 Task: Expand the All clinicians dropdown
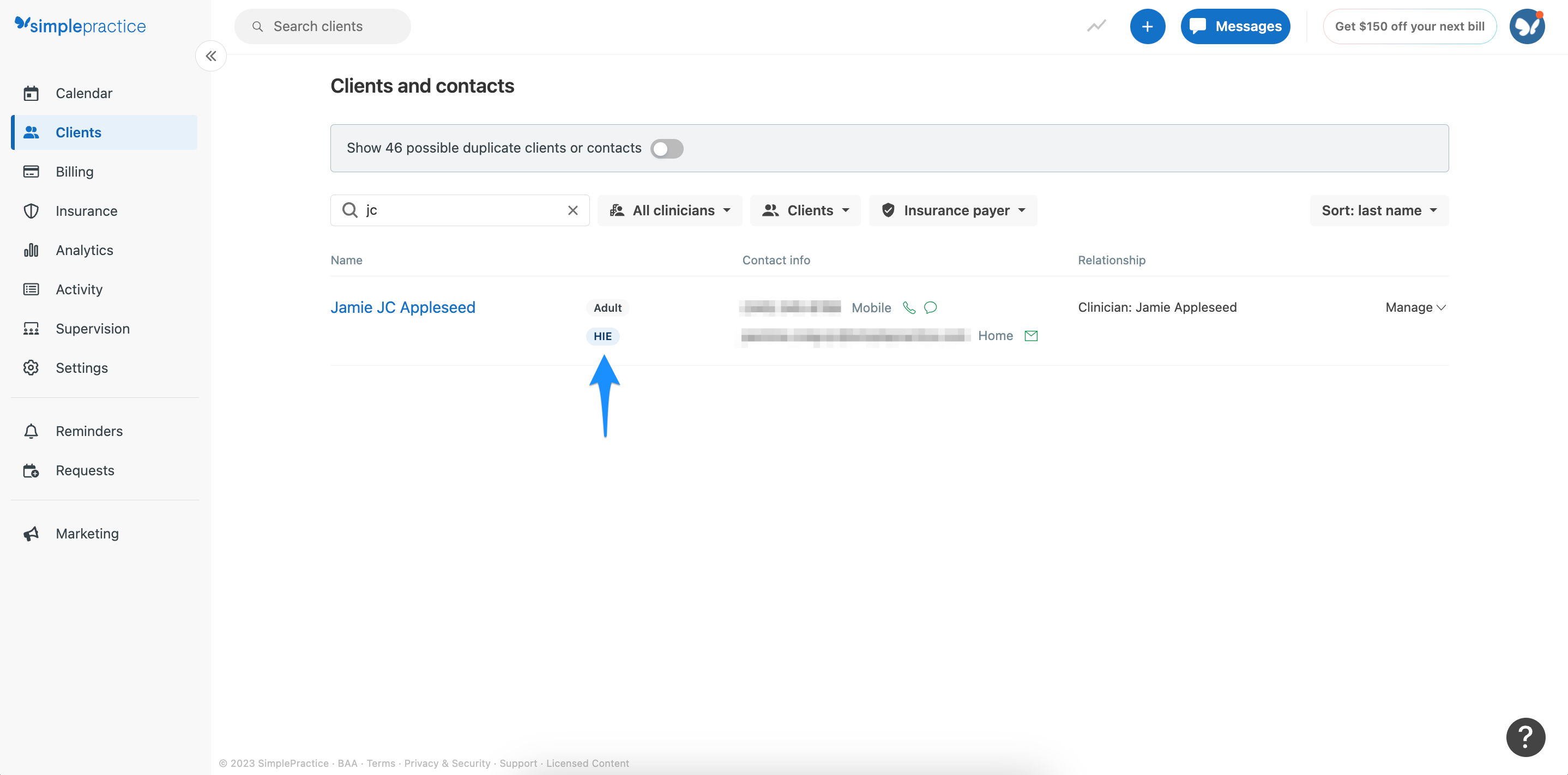pos(670,210)
